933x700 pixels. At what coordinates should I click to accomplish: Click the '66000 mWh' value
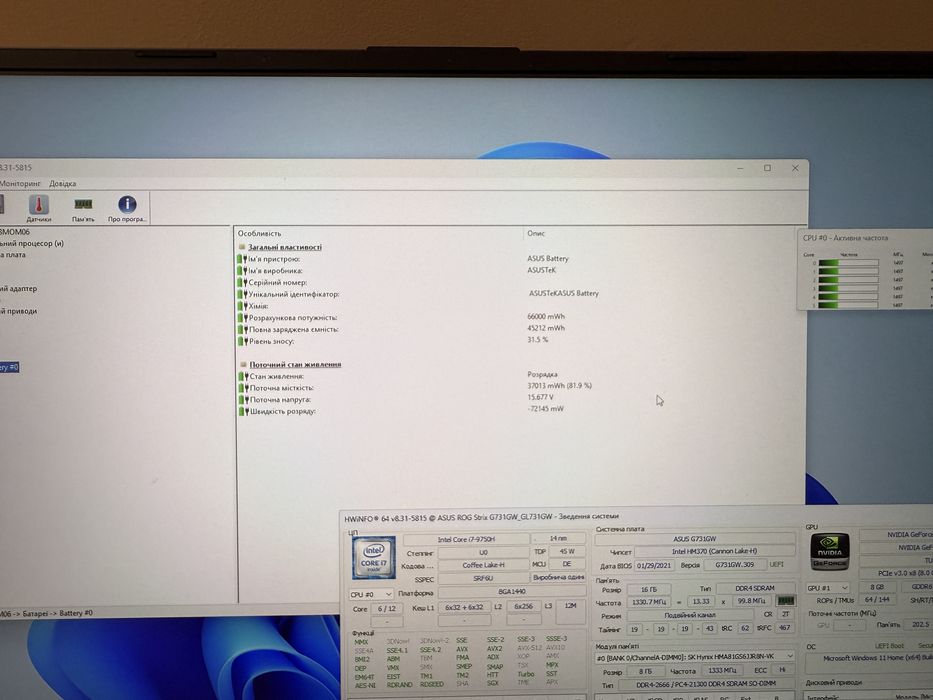tap(546, 316)
